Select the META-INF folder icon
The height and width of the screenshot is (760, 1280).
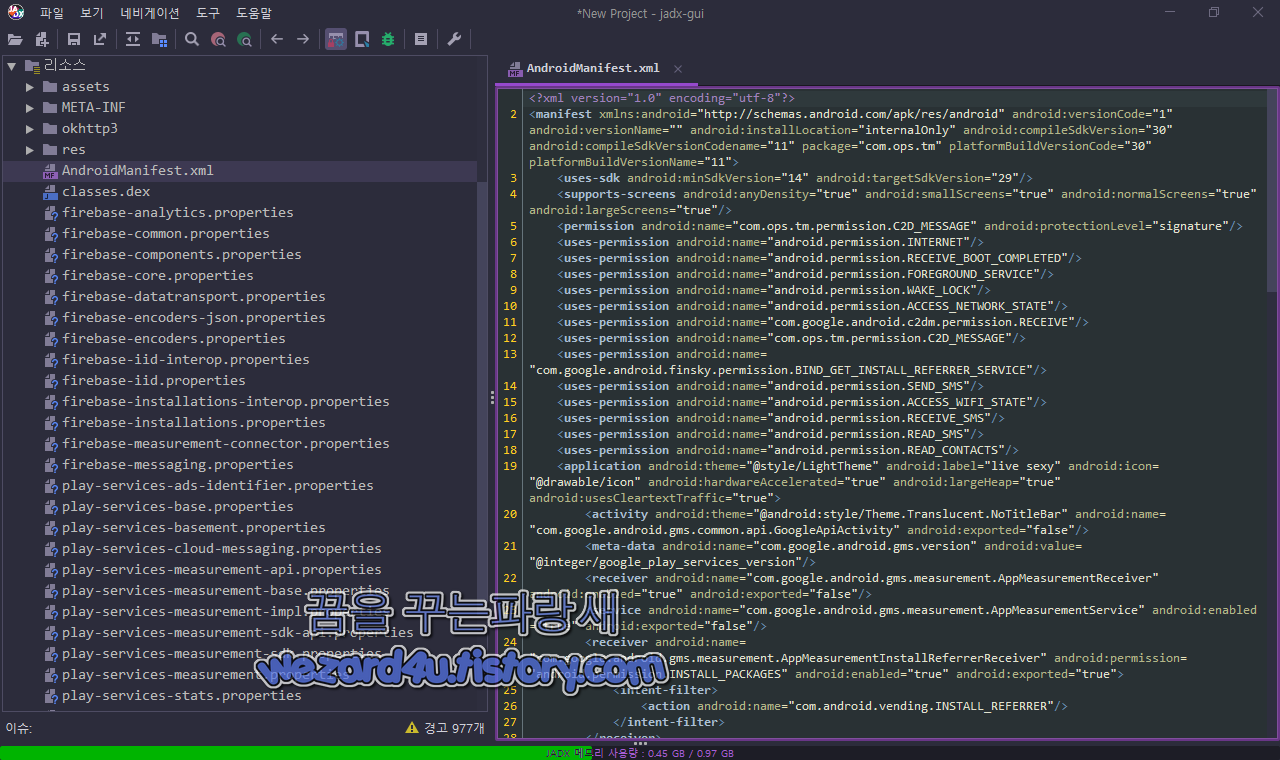click(50, 108)
